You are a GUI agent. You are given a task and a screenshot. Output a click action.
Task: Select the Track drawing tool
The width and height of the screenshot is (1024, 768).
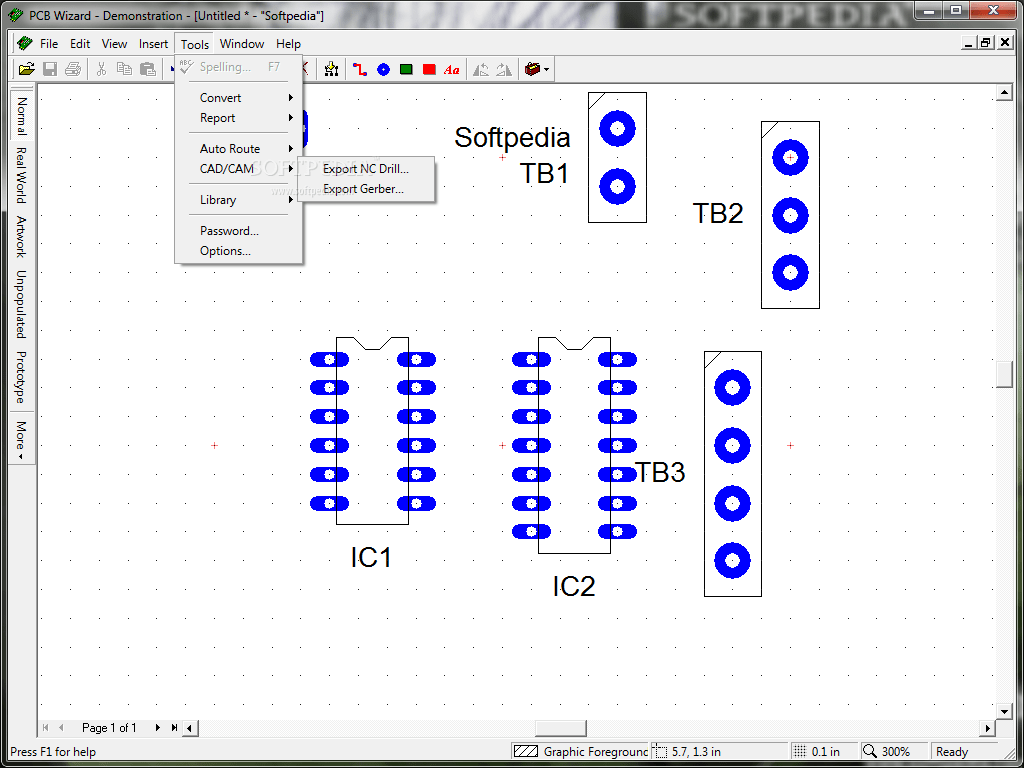360,69
